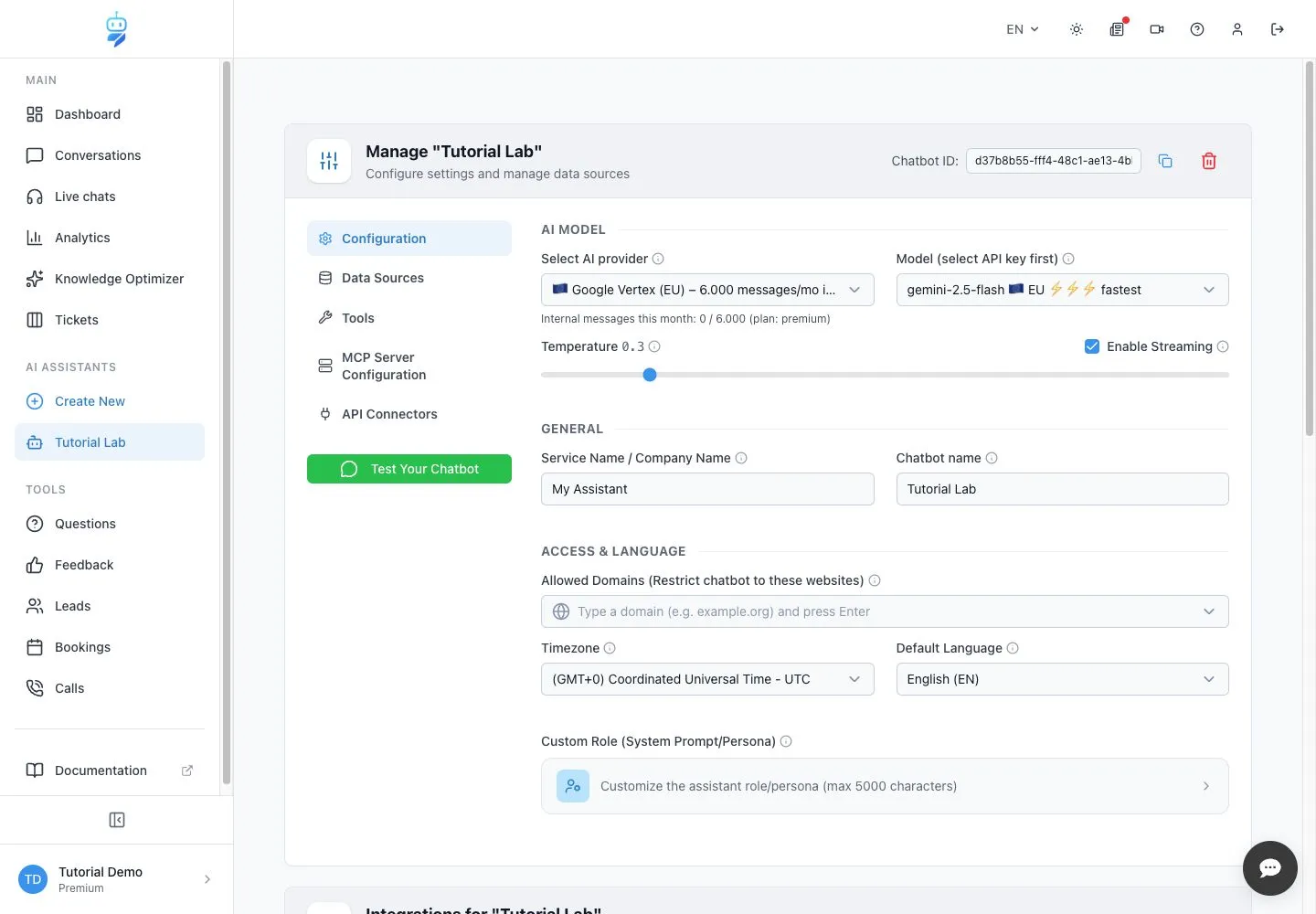Select the Configuration tab

(409, 239)
